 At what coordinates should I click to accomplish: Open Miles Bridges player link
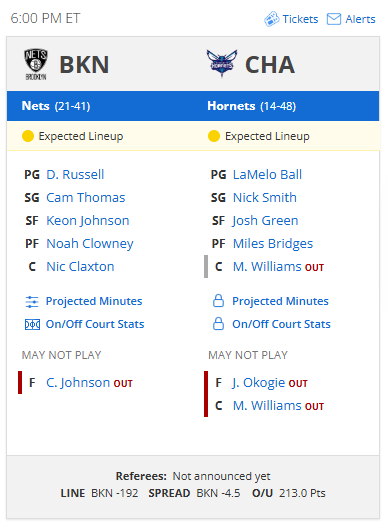coord(273,244)
